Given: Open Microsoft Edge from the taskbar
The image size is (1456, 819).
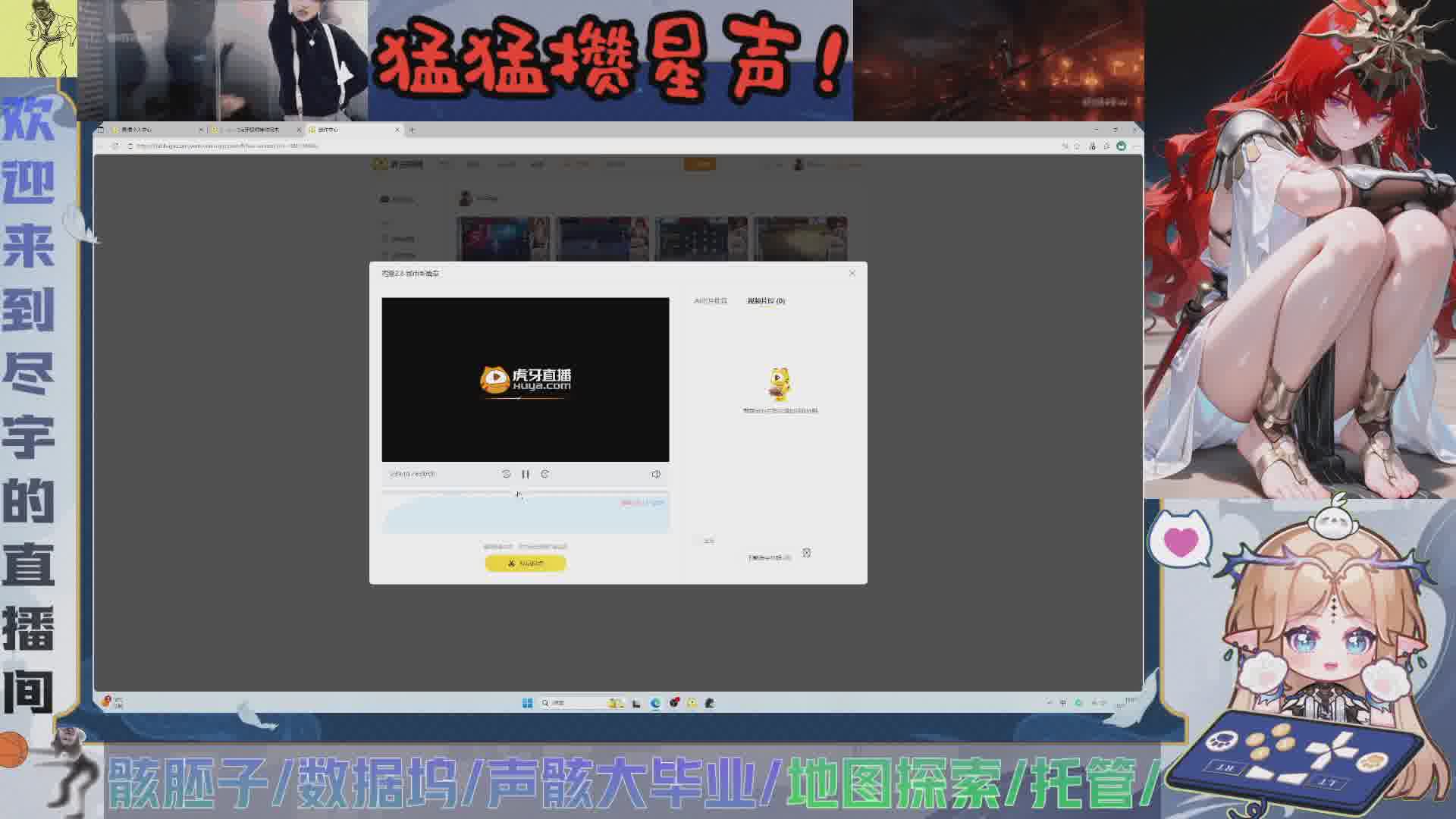Looking at the screenshot, I should coord(656,703).
